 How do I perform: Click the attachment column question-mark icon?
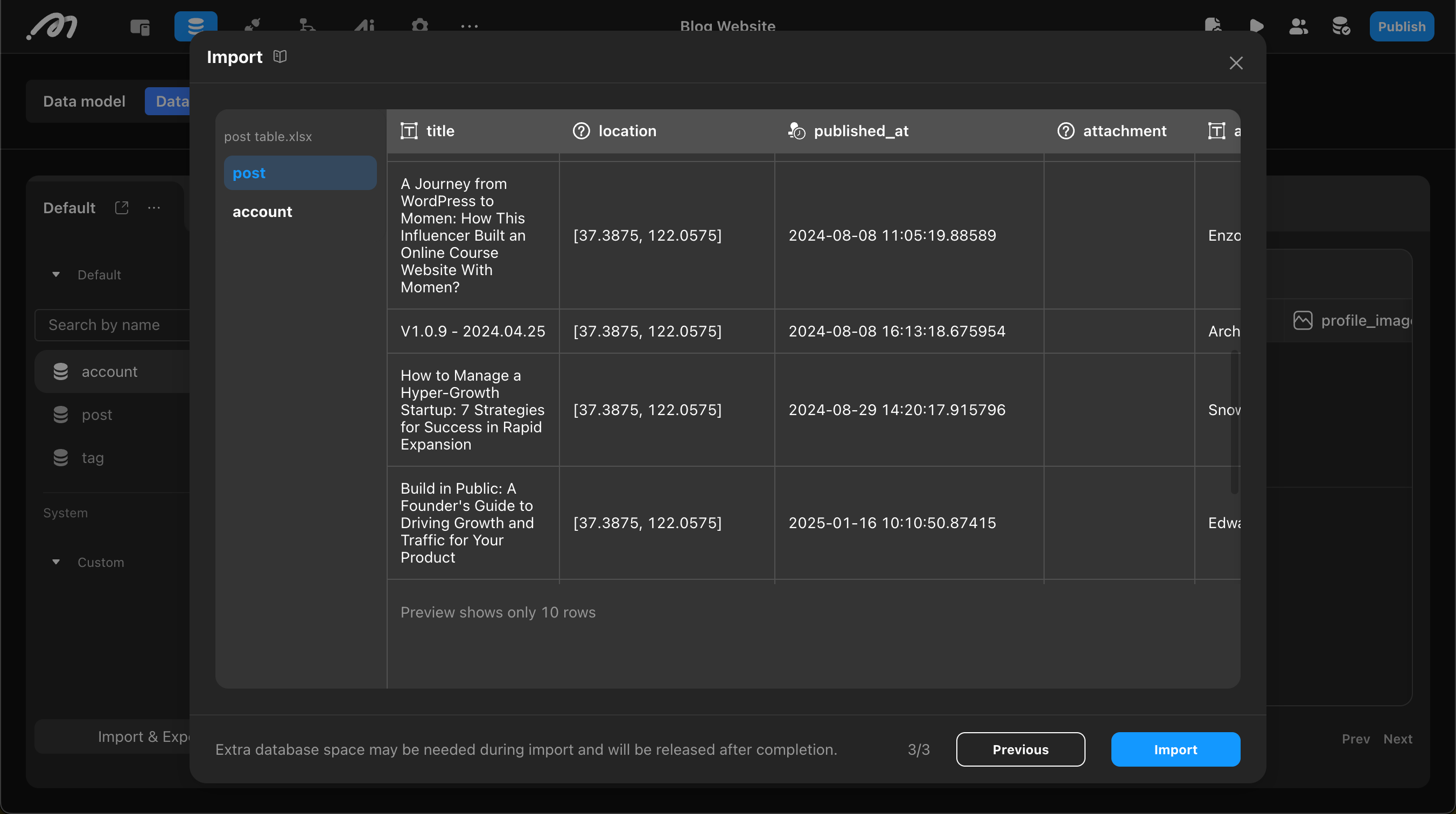[x=1066, y=131]
